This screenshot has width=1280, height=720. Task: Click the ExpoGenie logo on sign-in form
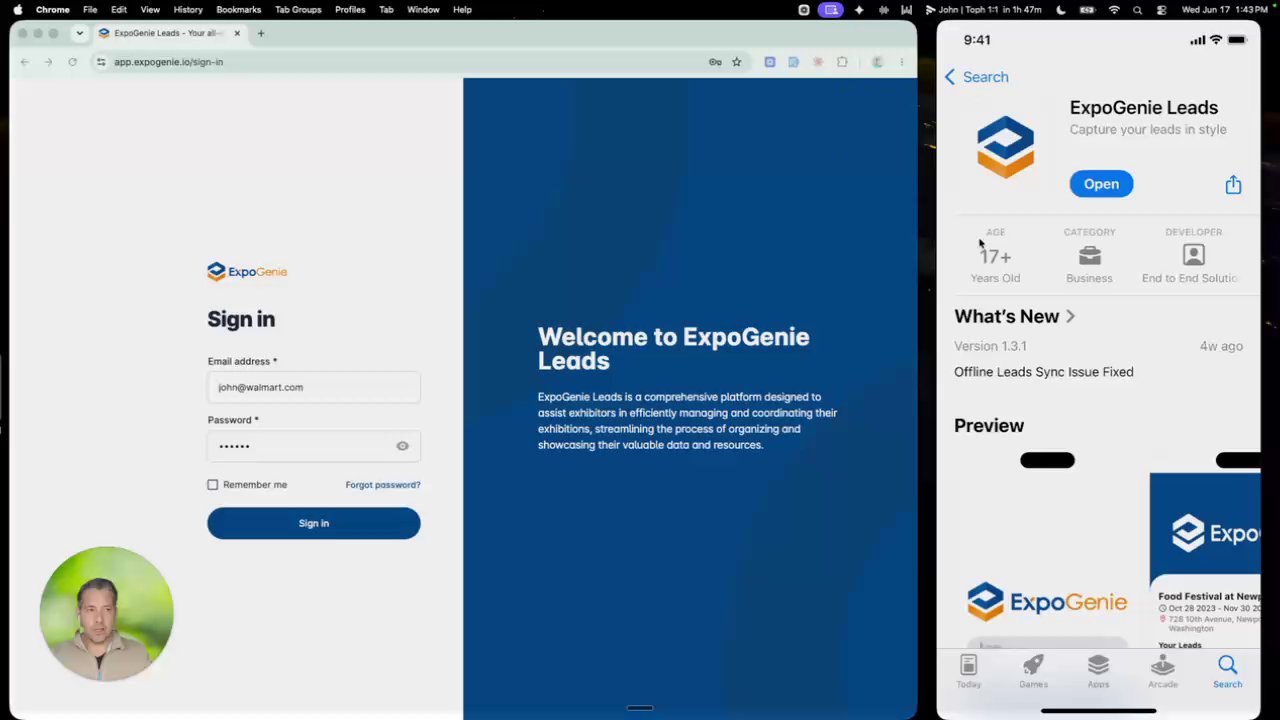tap(247, 271)
